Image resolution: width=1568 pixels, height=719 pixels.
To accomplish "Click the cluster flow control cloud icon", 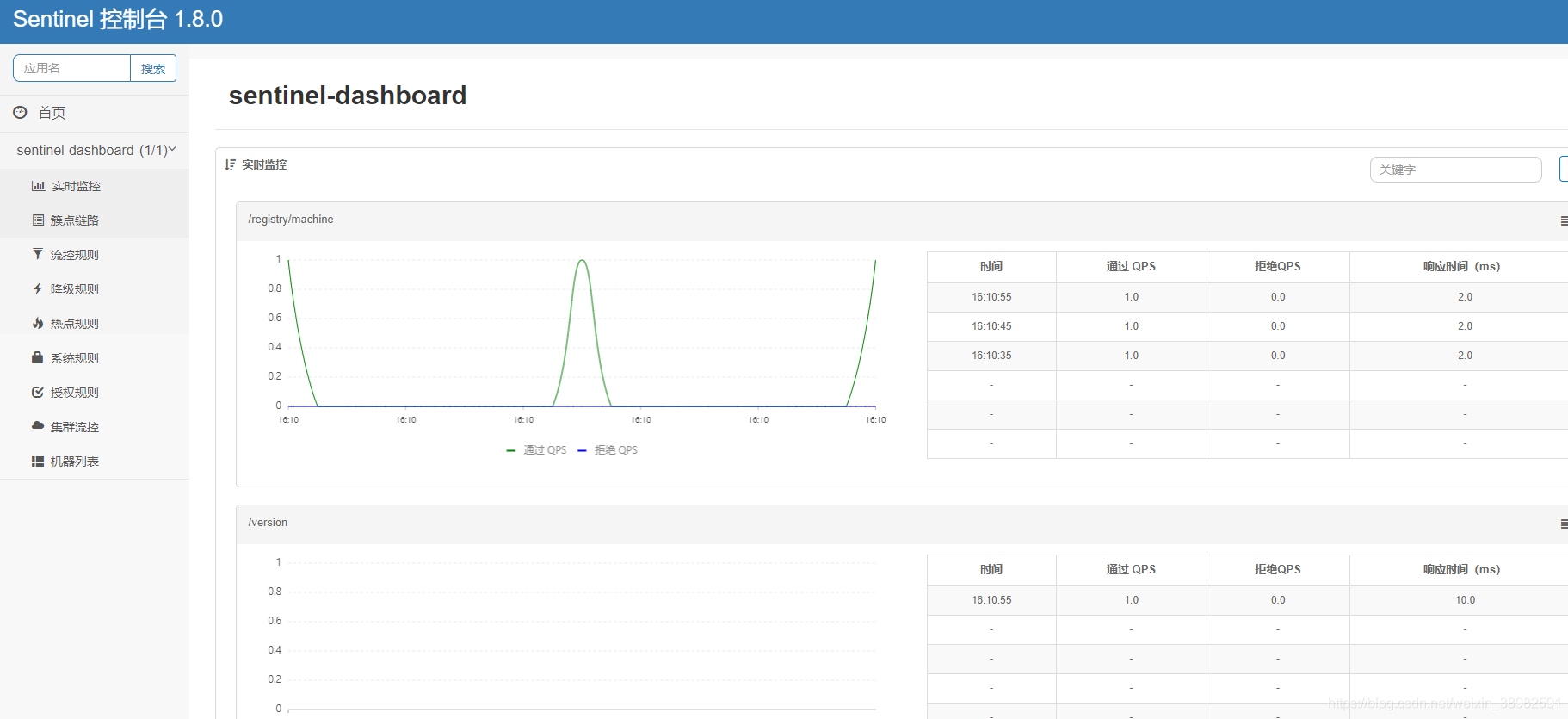I will pos(38,425).
